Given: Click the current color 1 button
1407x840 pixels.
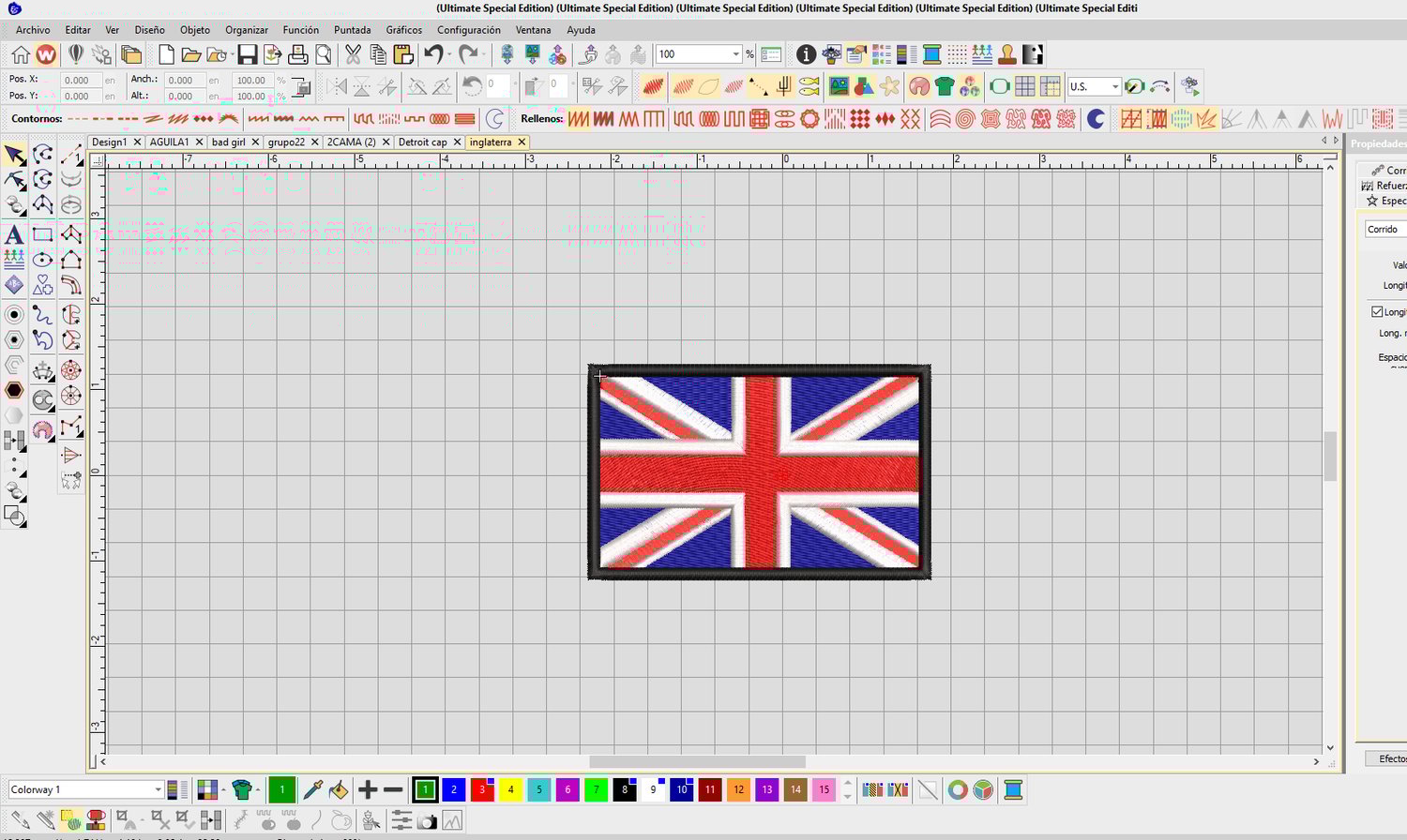Looking at the screenshot, I should (x=281, y=790).
